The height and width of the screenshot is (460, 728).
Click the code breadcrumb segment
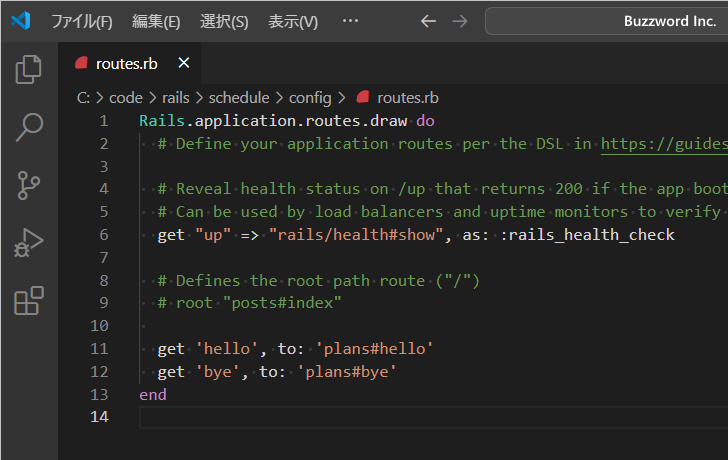click(x=126, y=98)
